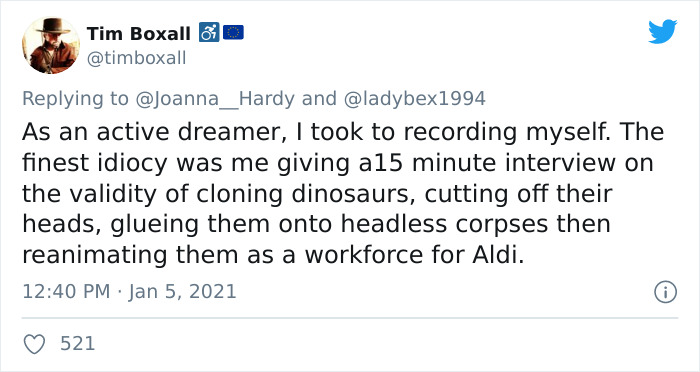
Task: Click the EU flag emoji badge
Action: click(x=233, y=32)
